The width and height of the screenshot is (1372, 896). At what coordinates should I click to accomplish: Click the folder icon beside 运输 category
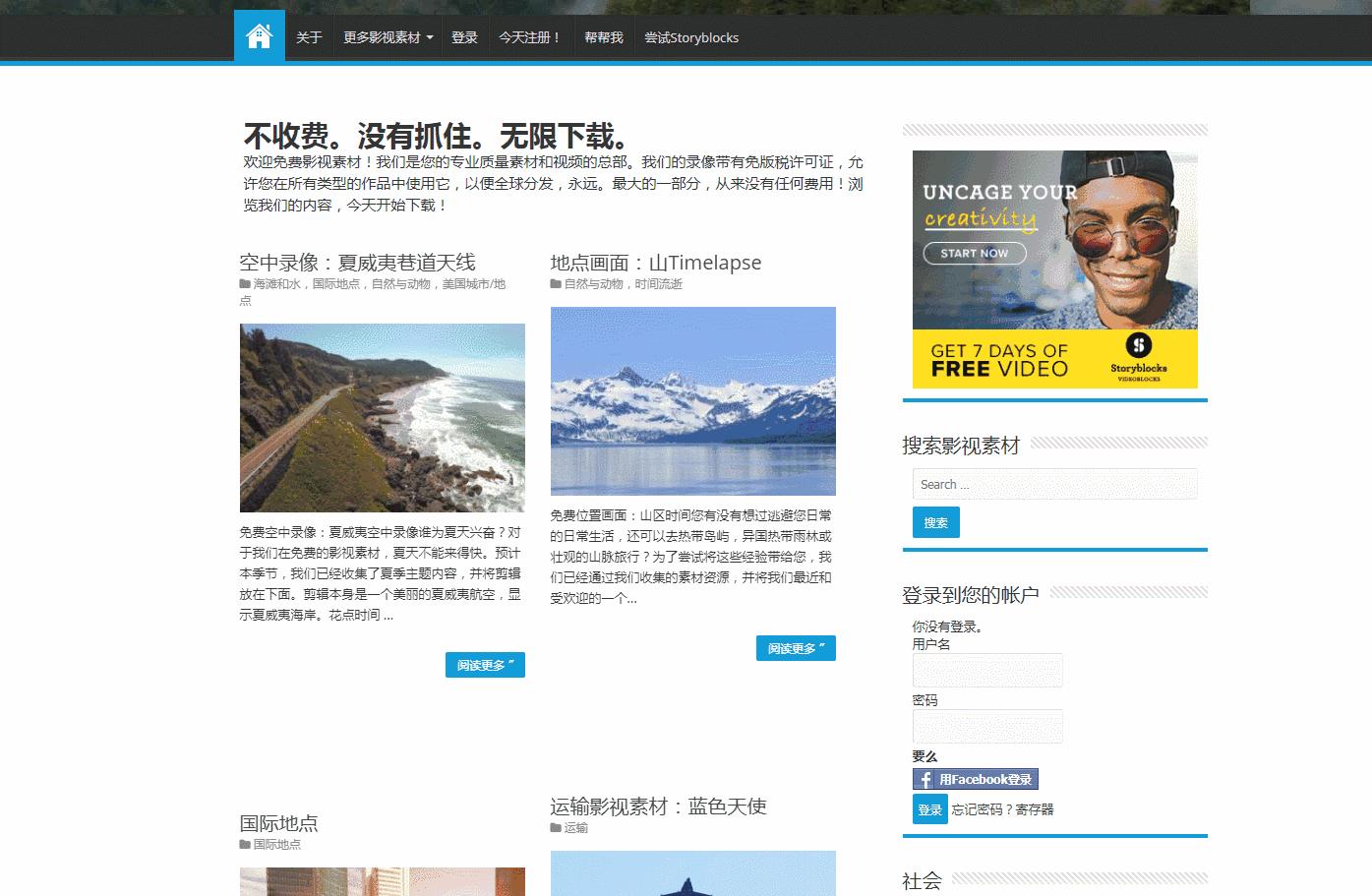pos(554,828)
